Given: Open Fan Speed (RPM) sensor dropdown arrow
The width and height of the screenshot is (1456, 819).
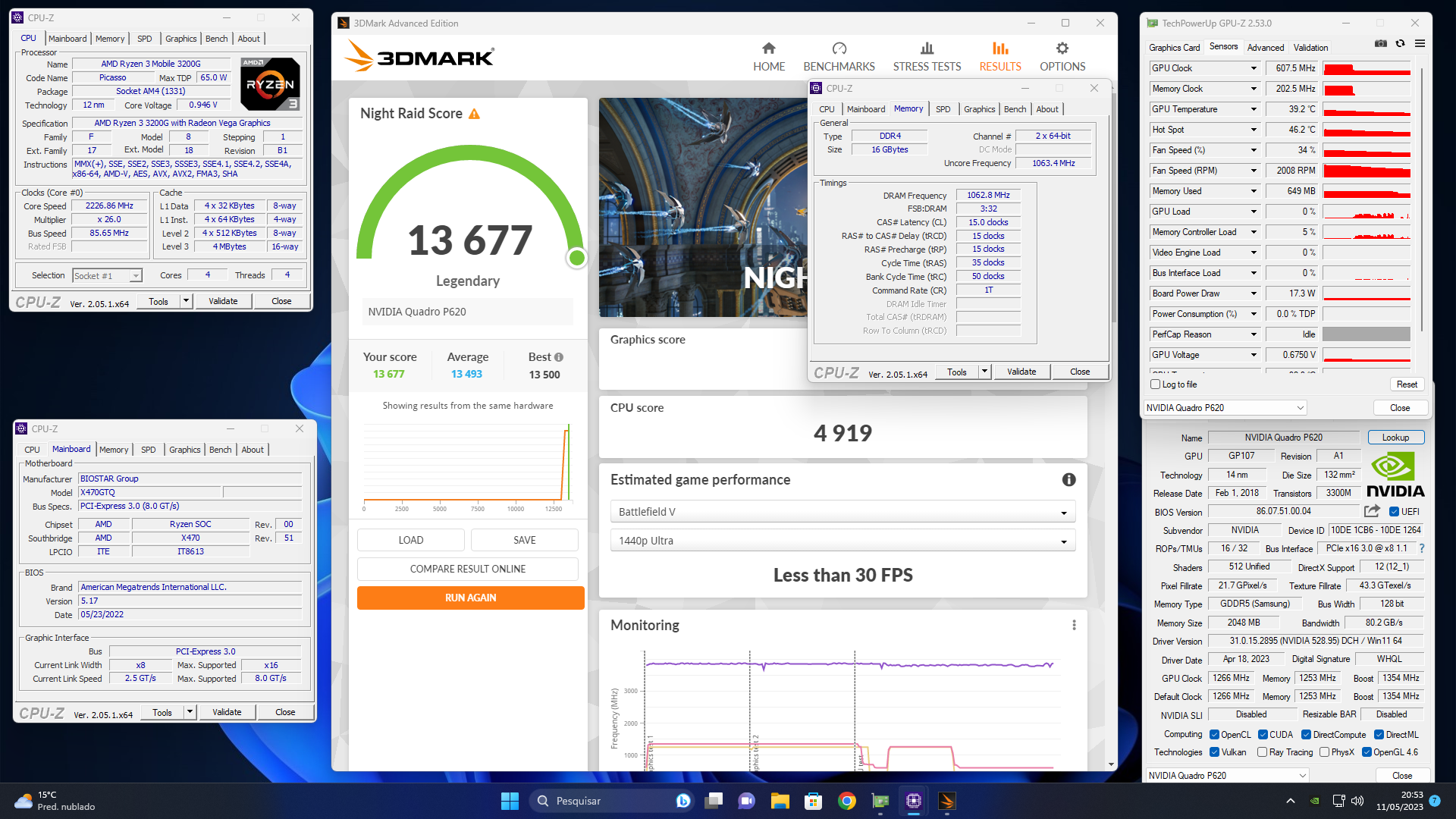Looking at the screenshot, I should point(1254,171).
